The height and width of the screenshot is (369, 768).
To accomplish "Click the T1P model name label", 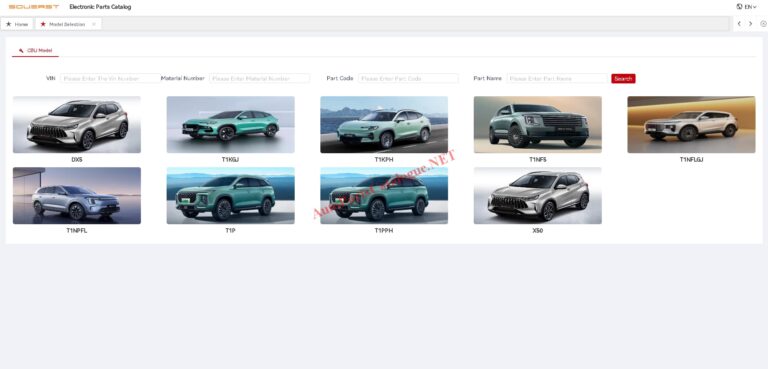I will pyautogui.click(x=230, y=230).
